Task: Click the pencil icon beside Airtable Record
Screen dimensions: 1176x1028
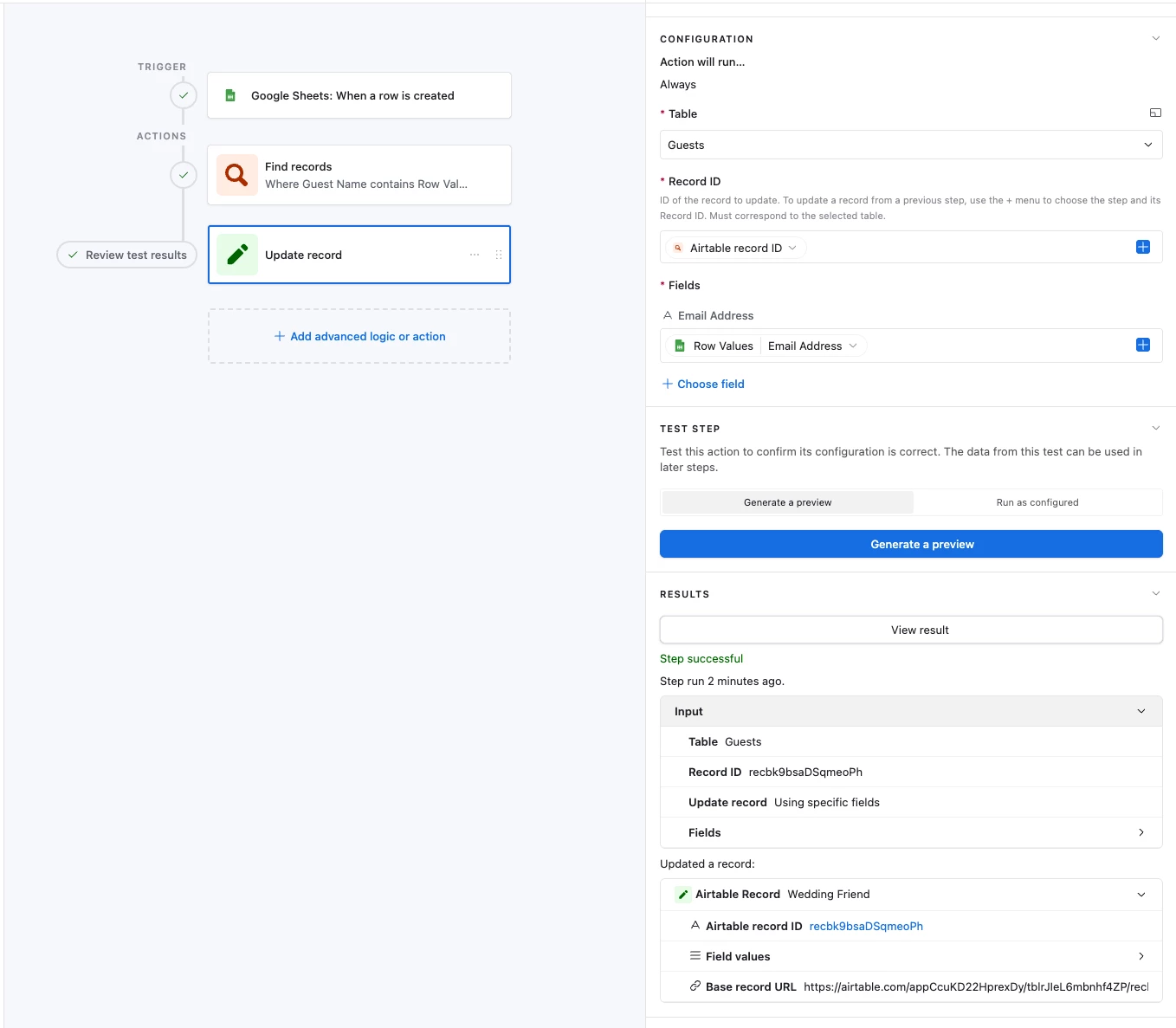Action: pyautogui.click(x=683, y=895)
